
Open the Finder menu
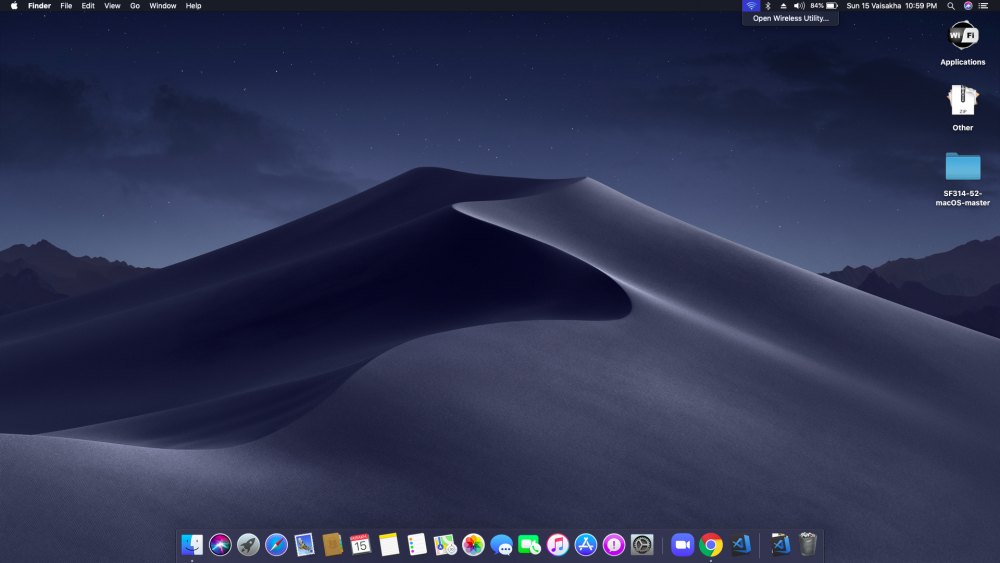click(x=40, y=6)
